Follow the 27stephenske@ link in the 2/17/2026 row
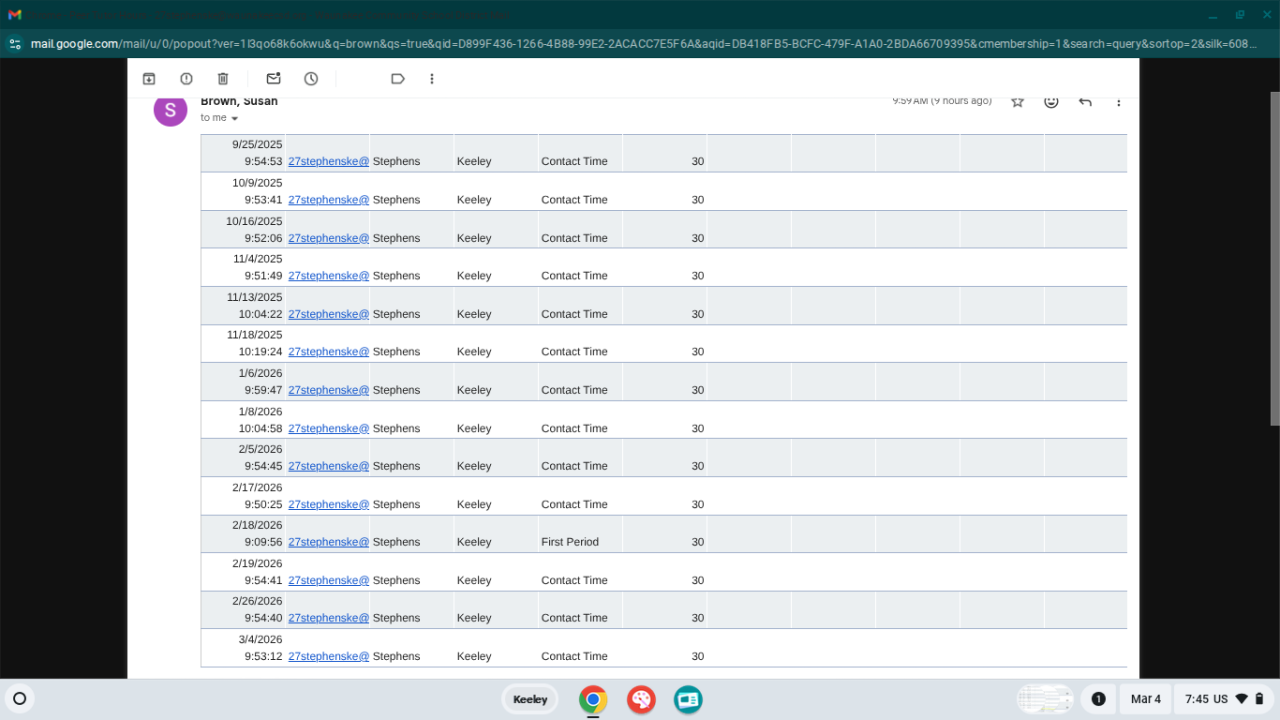1280x720 pixels. [x=329, y=504]
